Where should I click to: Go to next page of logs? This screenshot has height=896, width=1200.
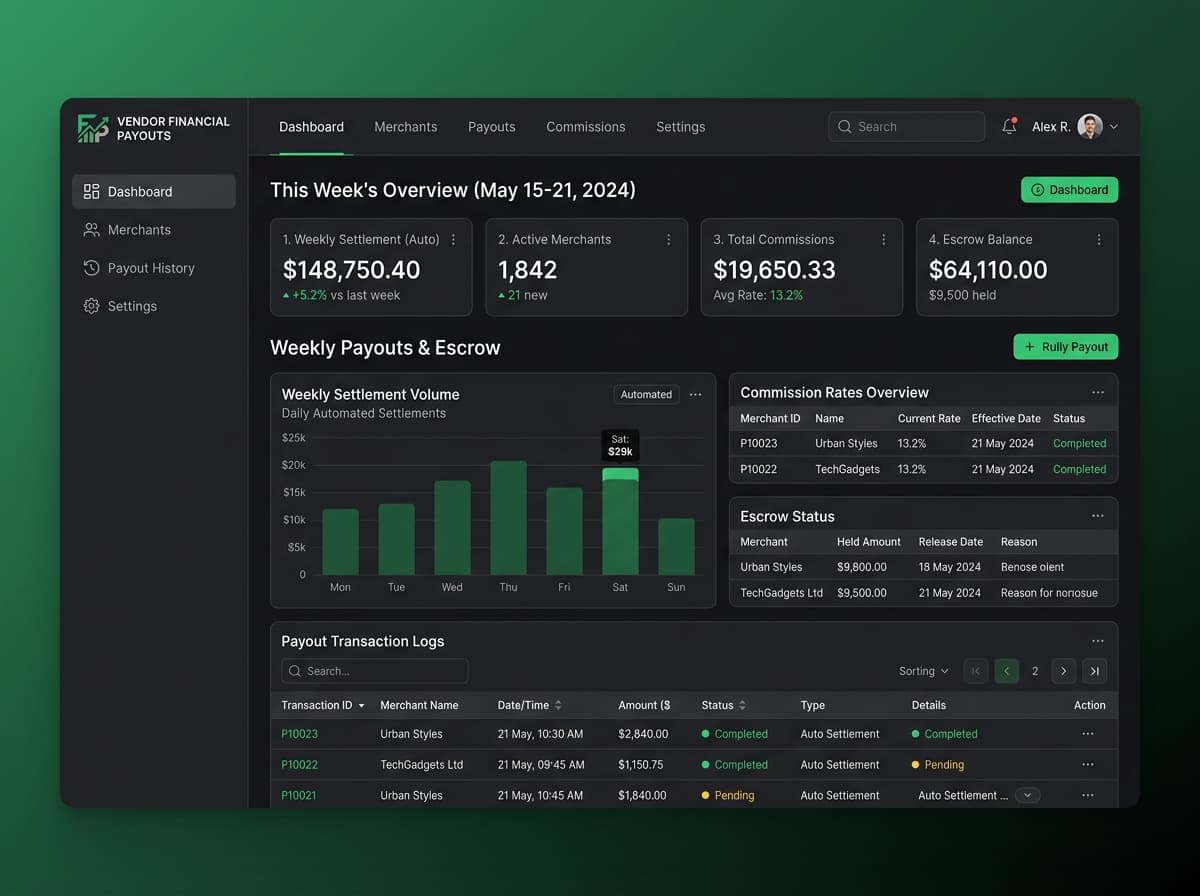(1064, 671)
